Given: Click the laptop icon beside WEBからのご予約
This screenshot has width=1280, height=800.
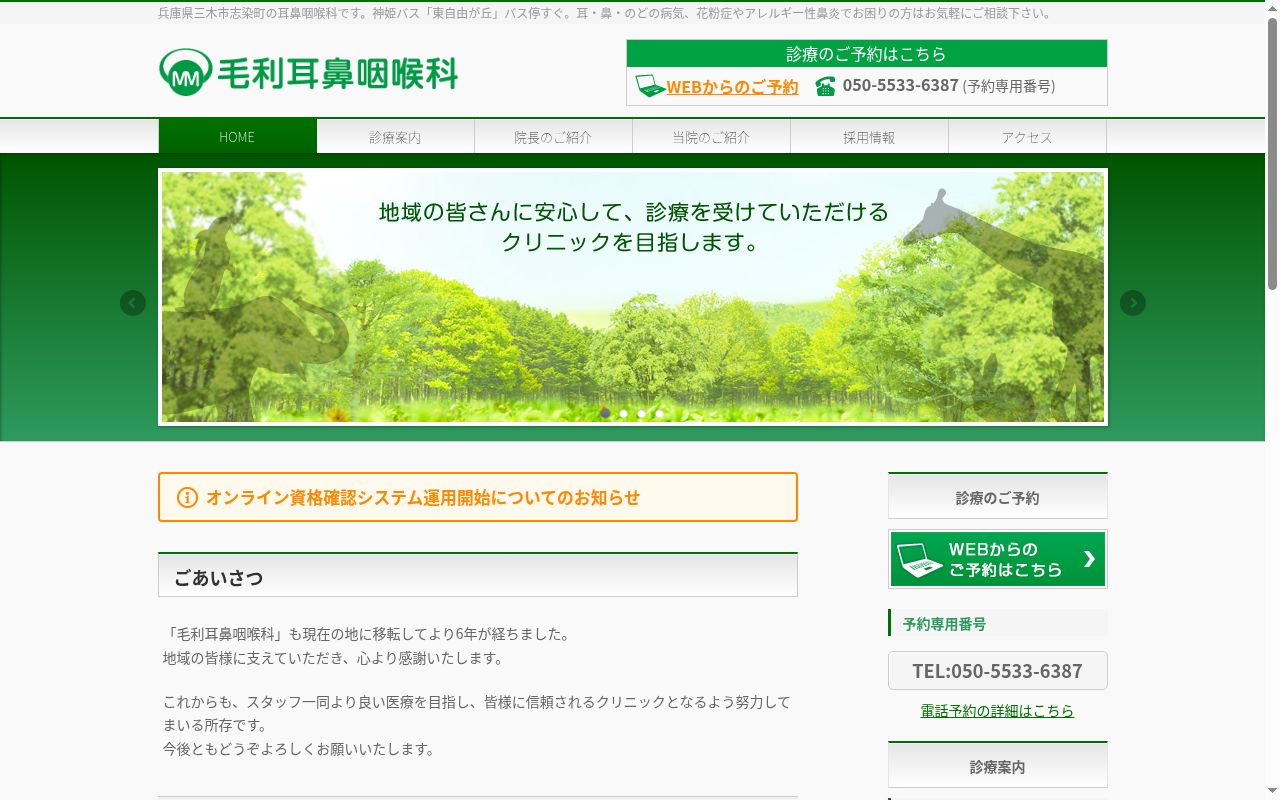Looking at the screenshot, I should [650, 86].
